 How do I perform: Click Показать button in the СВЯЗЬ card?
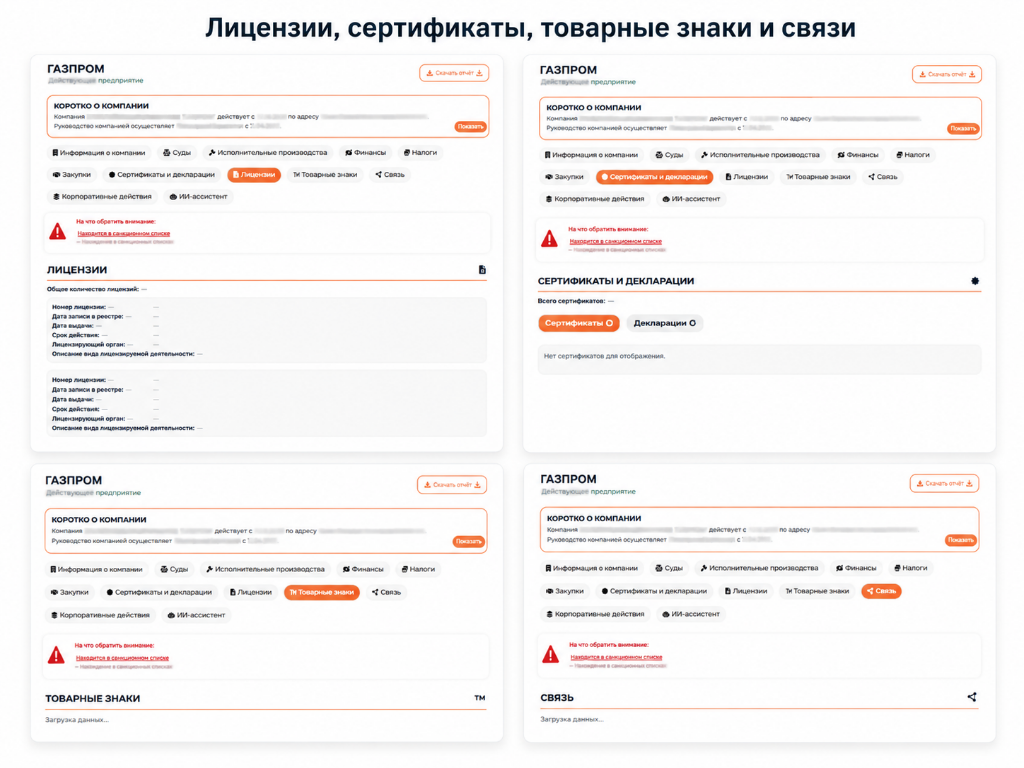tap(961, 540)
